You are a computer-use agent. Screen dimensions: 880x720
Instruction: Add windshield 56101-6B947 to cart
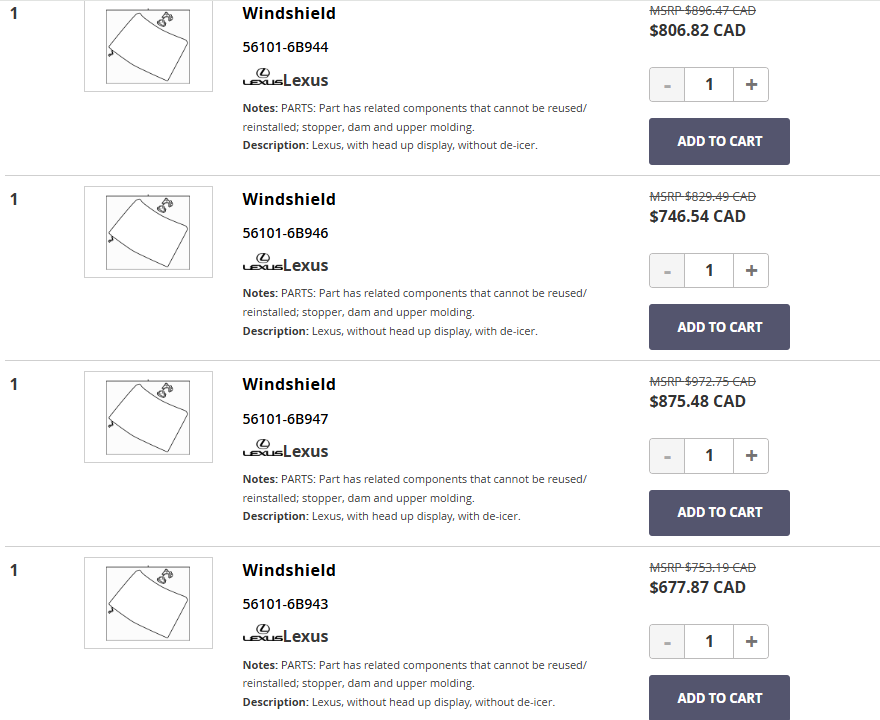point(719,512)
